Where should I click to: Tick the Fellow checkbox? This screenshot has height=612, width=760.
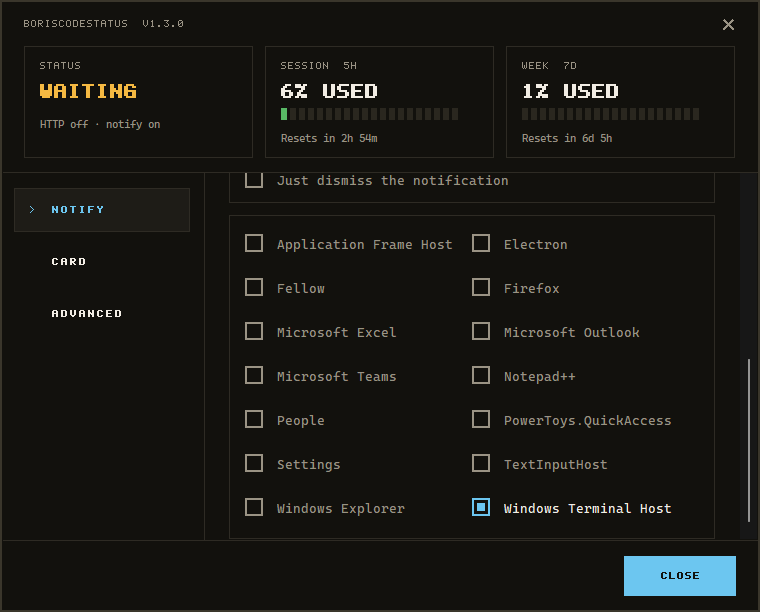[254, 287]
